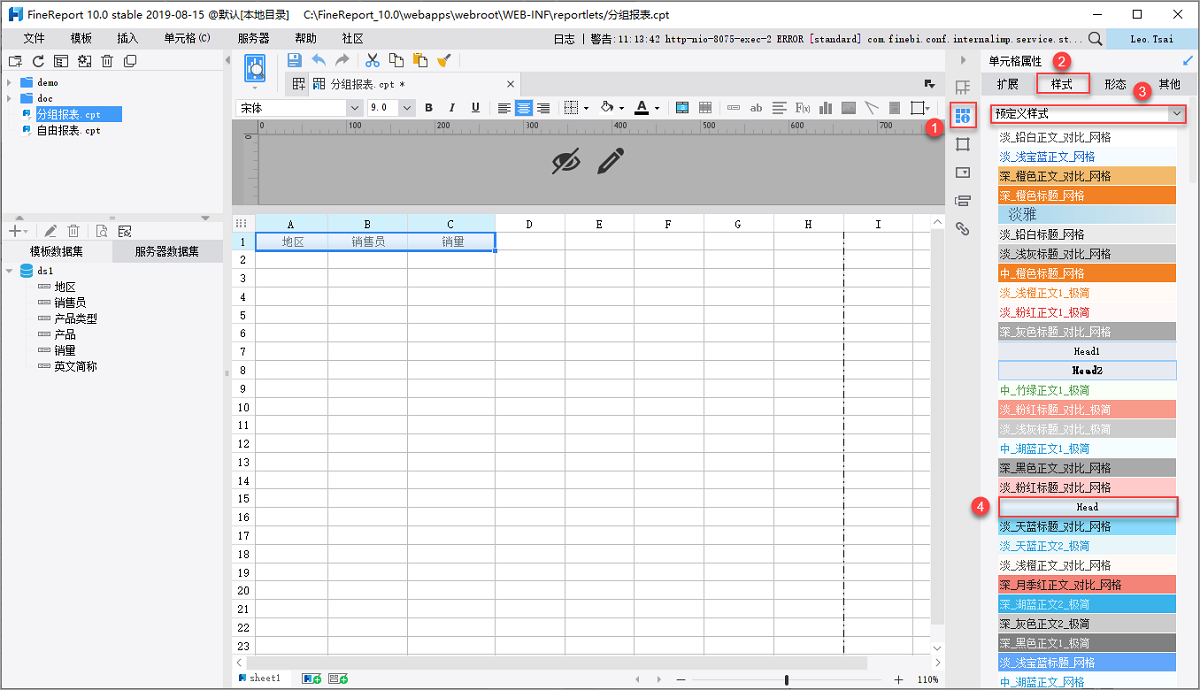Edit the selected dataset with pencil icon
The image size is (1200, 690).
51,231
